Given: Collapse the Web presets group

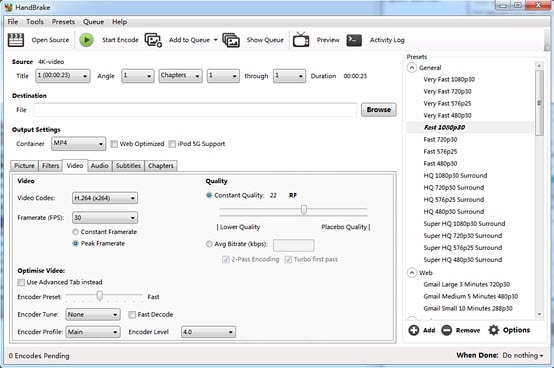Looking at the screenshot, I should pyautogui.click(x=412, y=273).
